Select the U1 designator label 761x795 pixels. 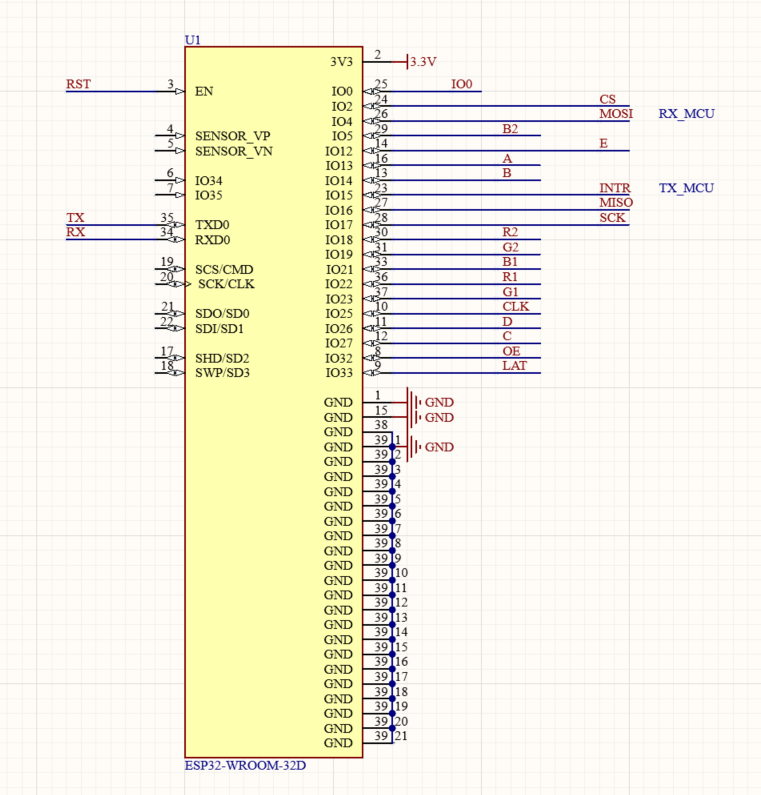point(193,40)
